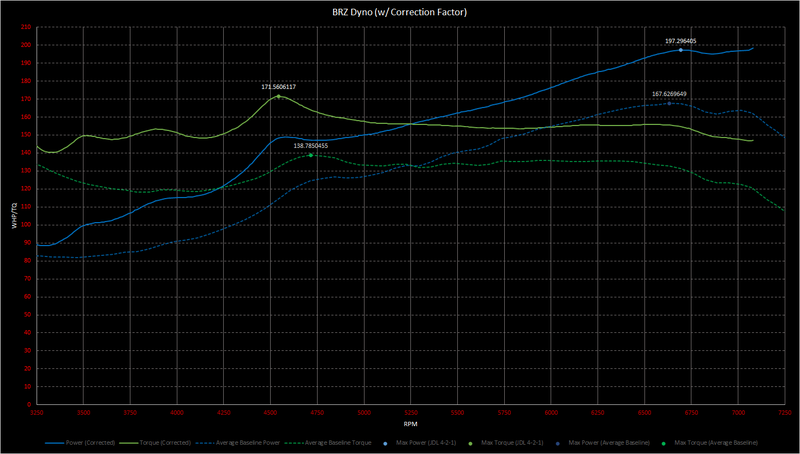Screen dimensions: 800x454
Task: Click the 50 value on the vertical axis
Action: 28,315
